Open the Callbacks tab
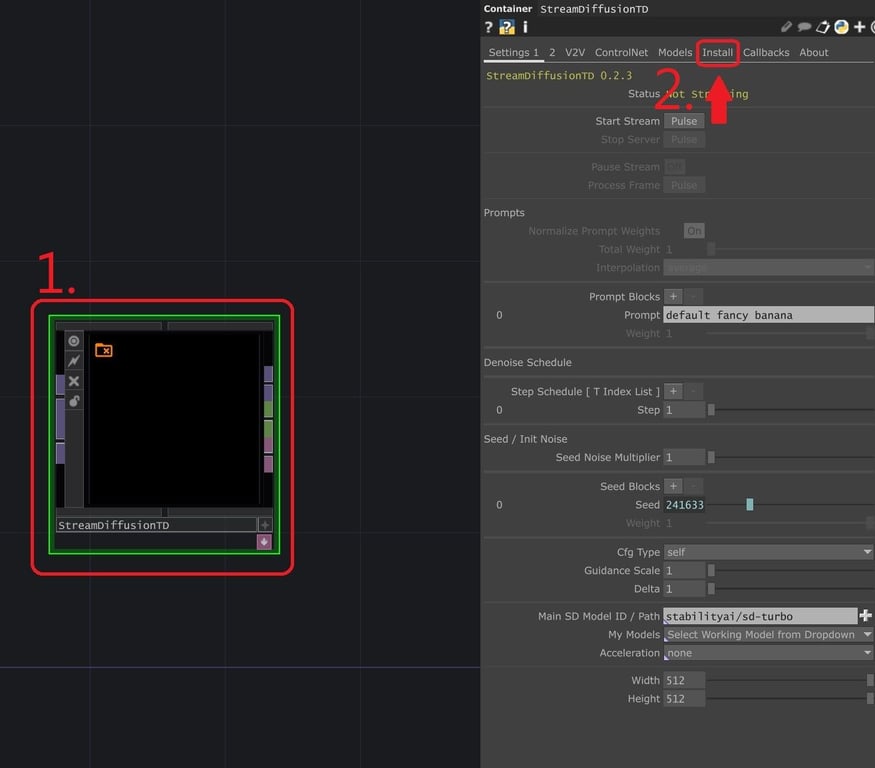 coord(766,52)
